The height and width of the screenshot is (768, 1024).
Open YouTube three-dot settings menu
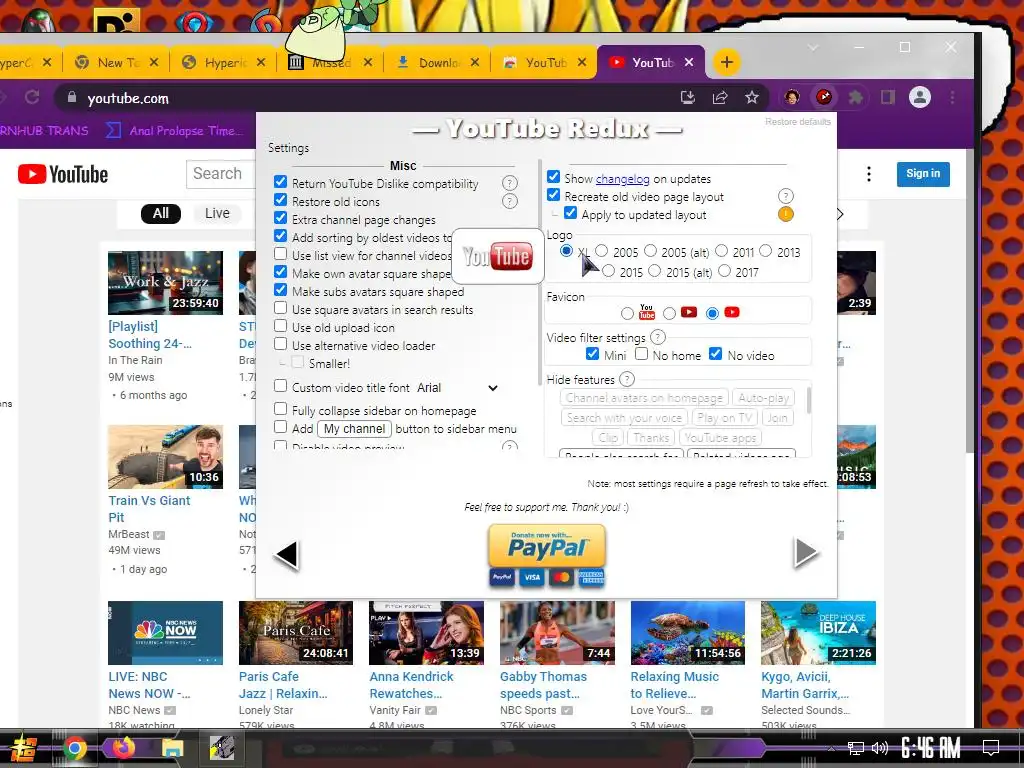pyautogui.click(x=869, y=174)
